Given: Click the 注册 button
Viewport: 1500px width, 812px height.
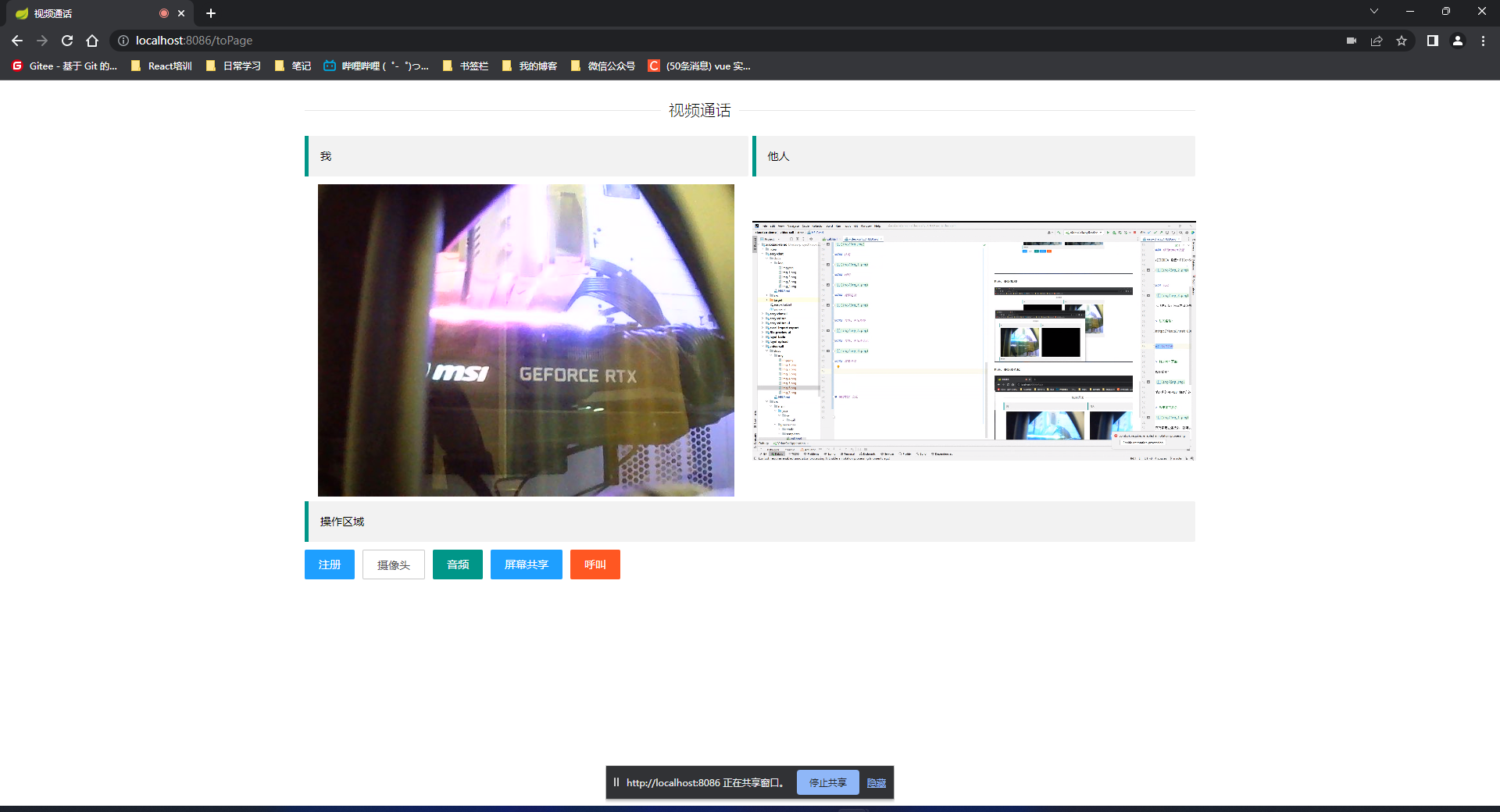Looking at the screenshot, I should click(330, 564).
